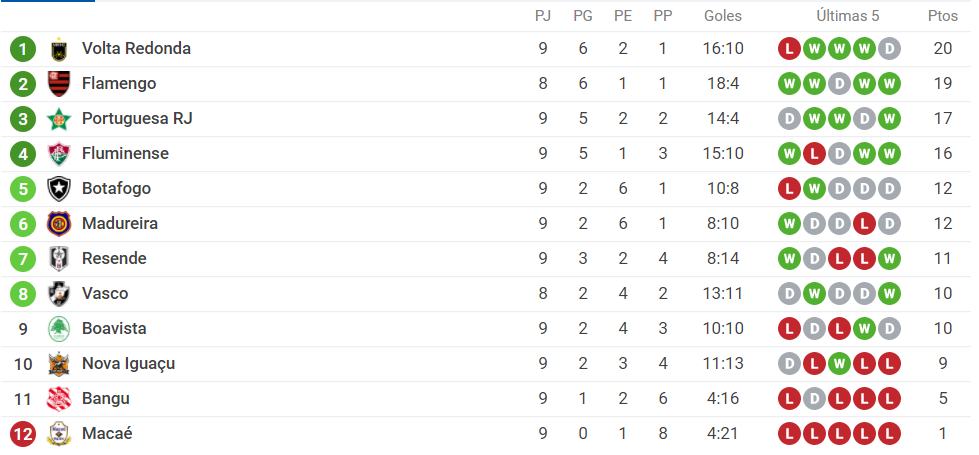979x455 pixels.
Task: Sort by the Ptos column header
Action: point(943,16)
